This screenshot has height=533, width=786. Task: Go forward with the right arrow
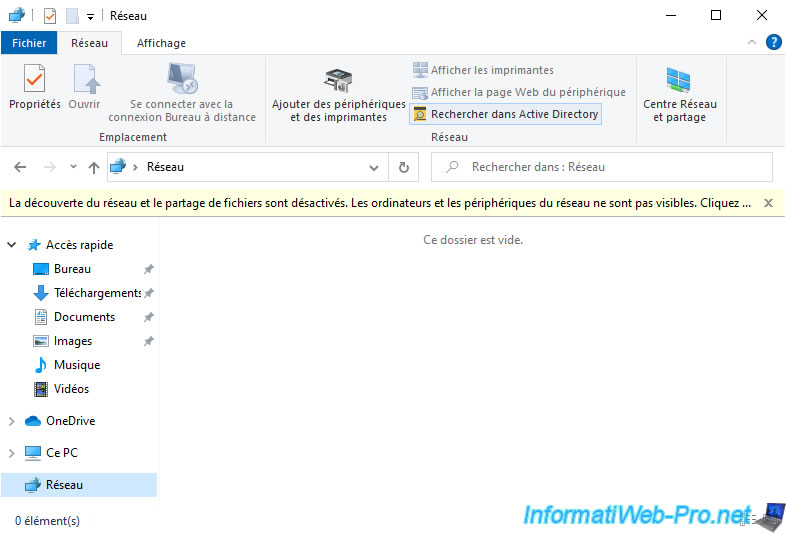coord(50,167)
